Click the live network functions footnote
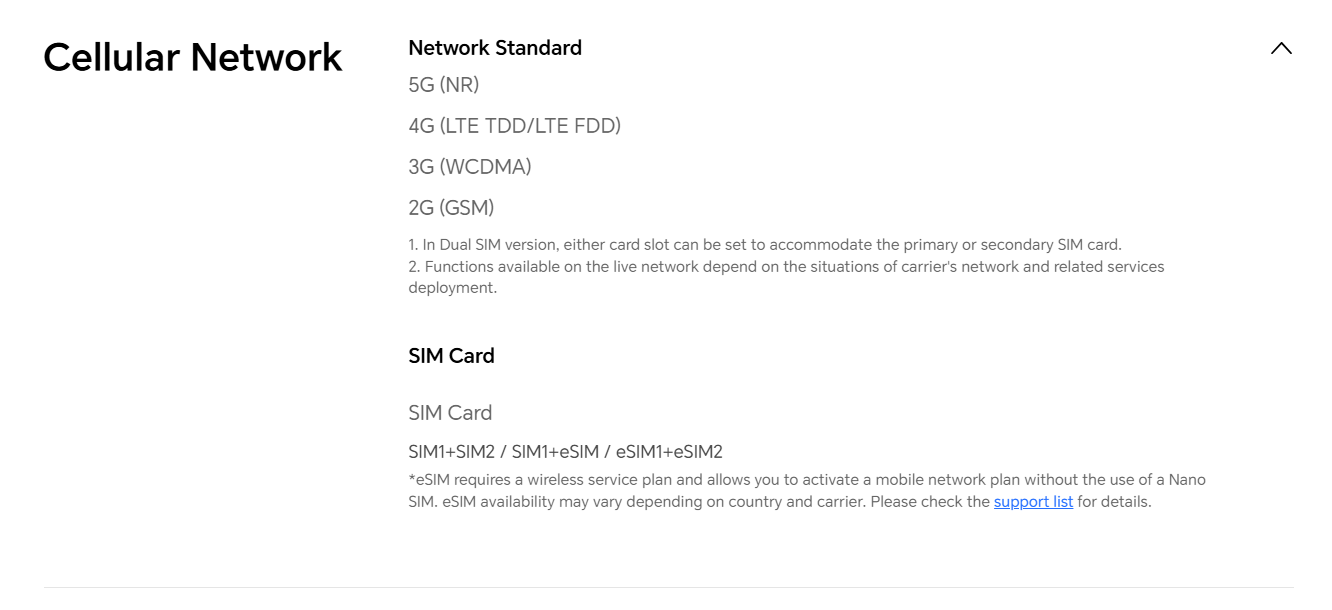Screen dimensions: 1332x610 pyautogui.click(x=786, y=267)
